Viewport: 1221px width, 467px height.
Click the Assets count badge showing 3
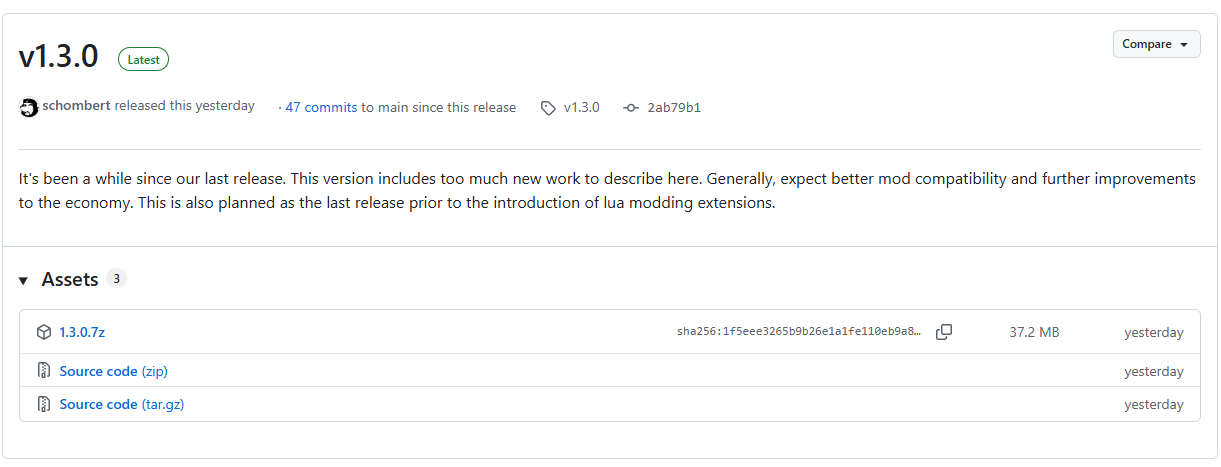click(x=116, y=279)
